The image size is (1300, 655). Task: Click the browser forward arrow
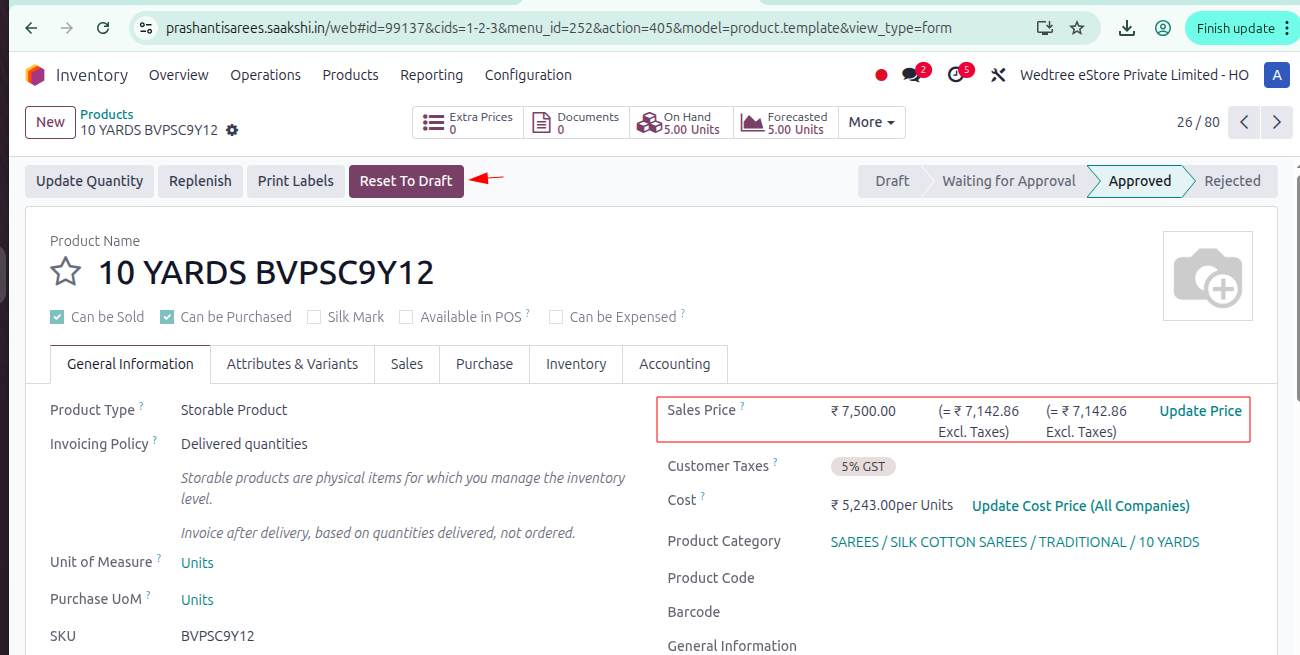[67, 28]
